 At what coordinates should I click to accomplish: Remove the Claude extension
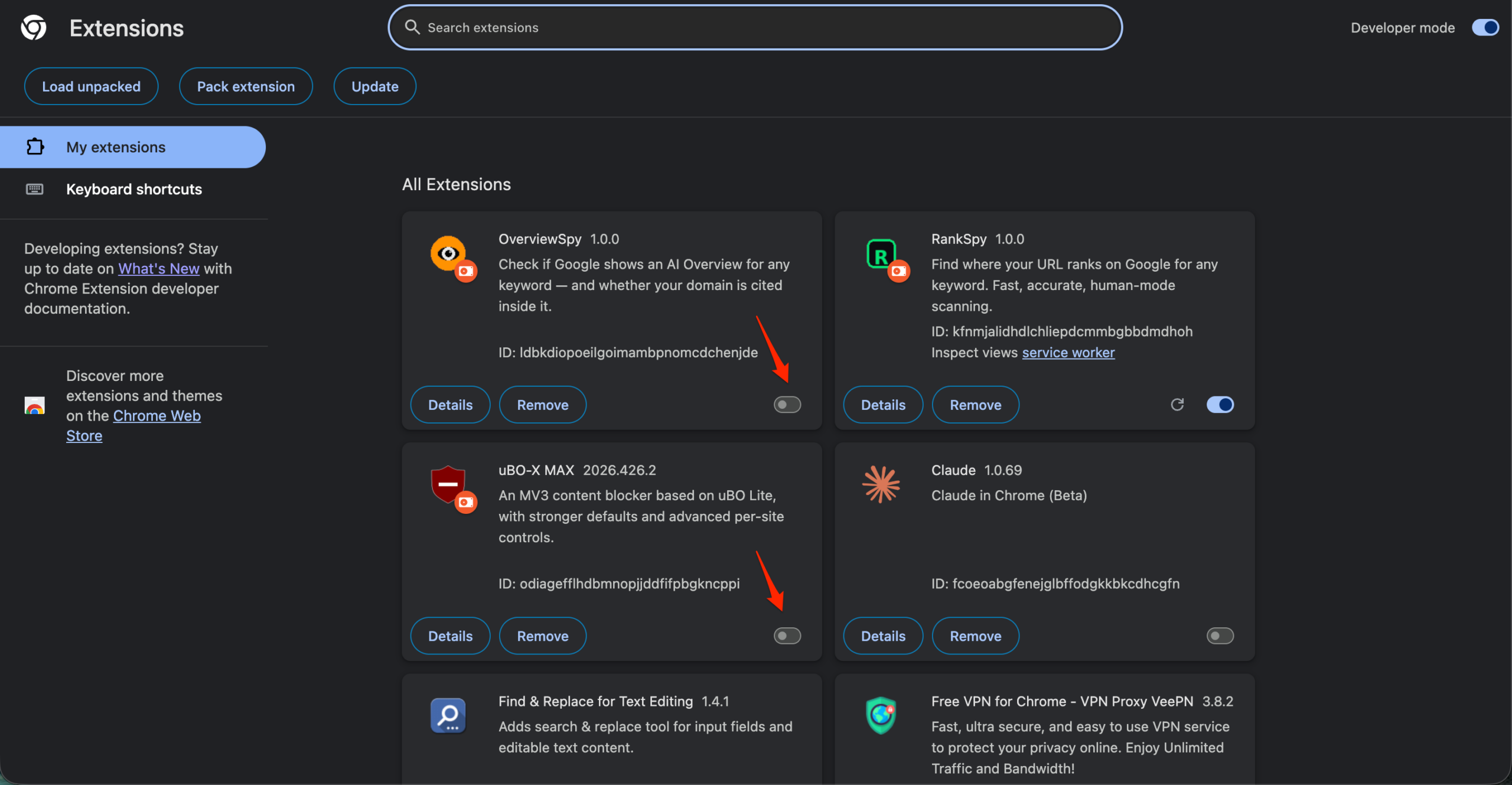975,636
